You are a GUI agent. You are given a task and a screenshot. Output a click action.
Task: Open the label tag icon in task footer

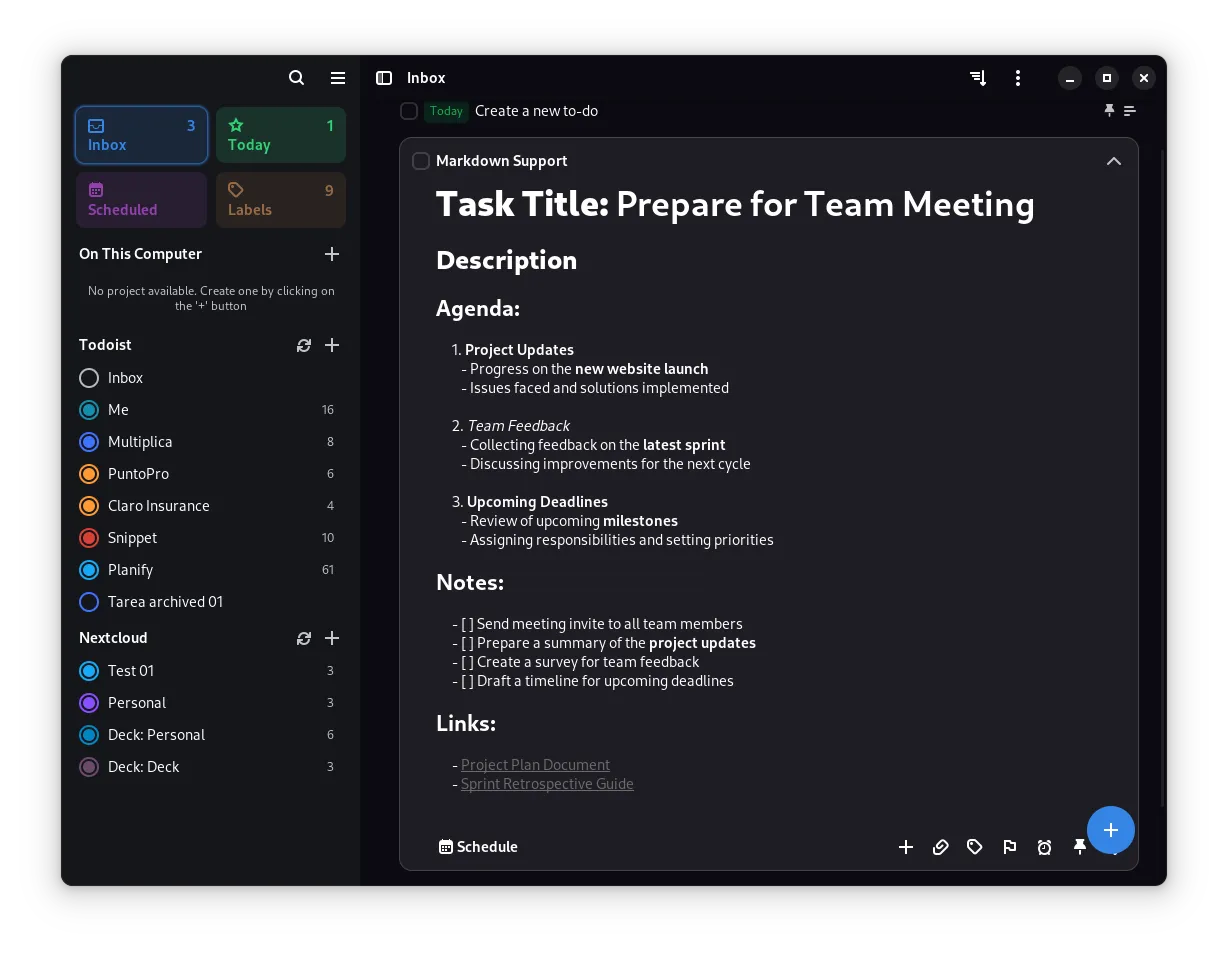point(975,847)
